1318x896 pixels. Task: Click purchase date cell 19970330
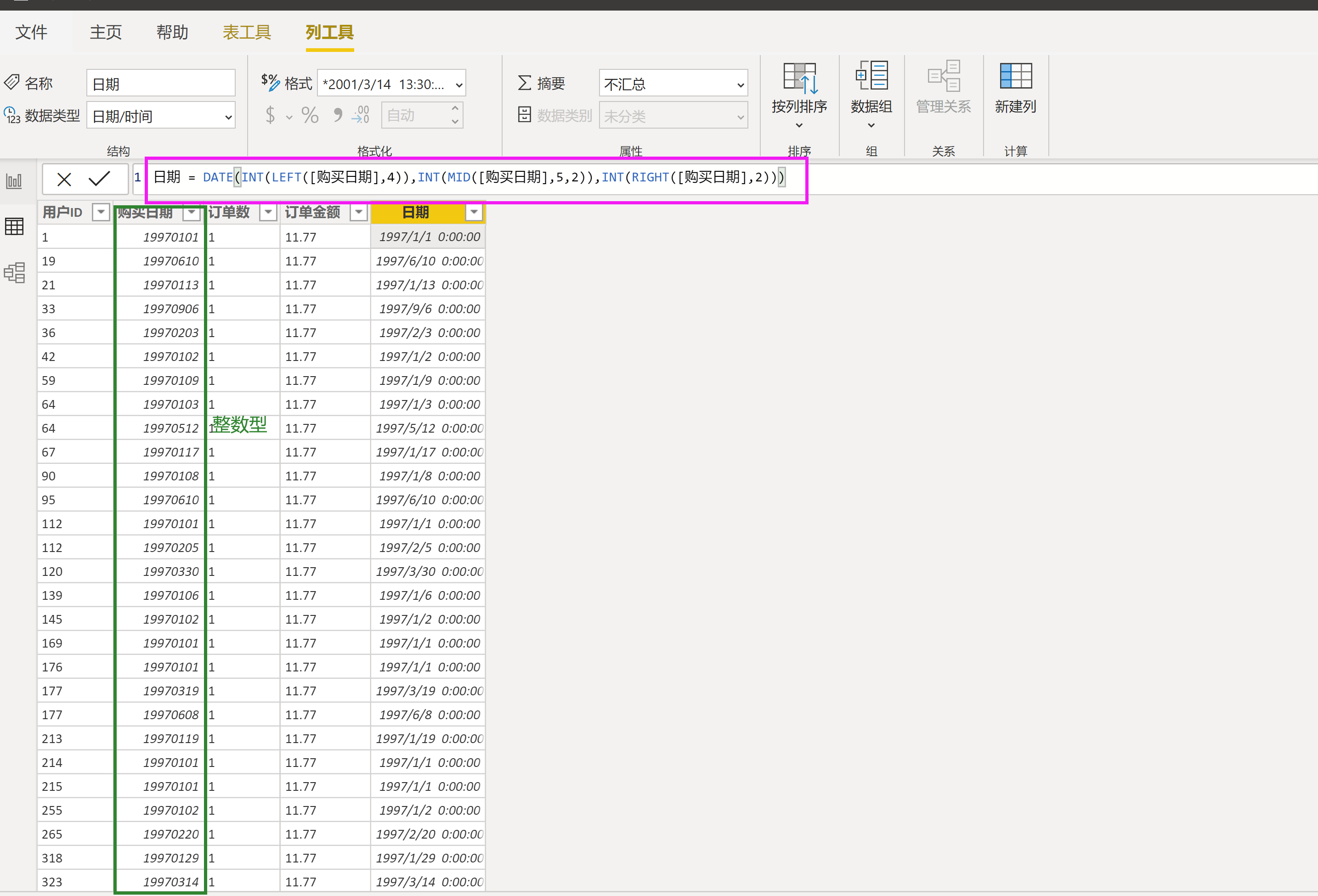coord(160,572)
